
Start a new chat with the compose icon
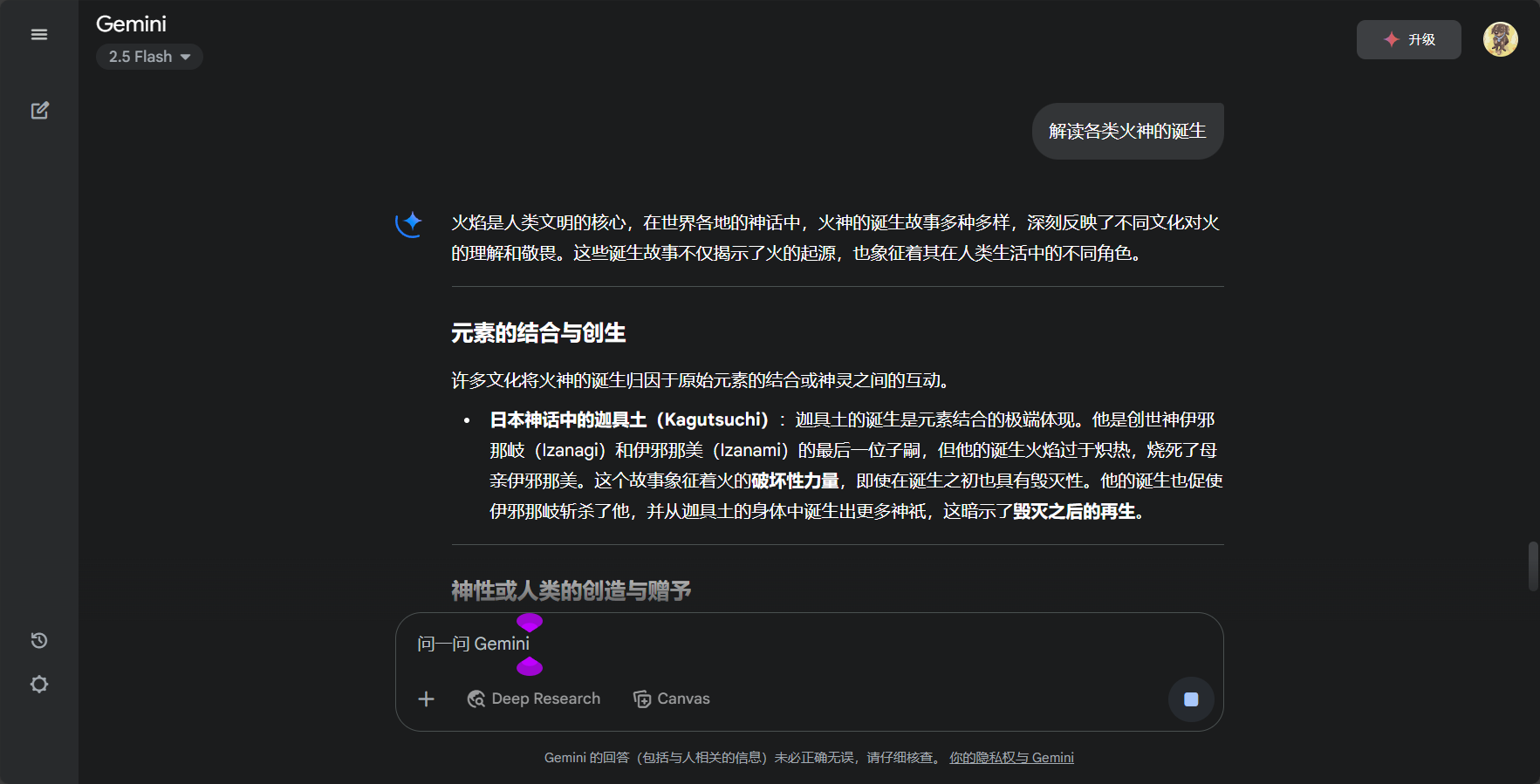click(39, 111)
